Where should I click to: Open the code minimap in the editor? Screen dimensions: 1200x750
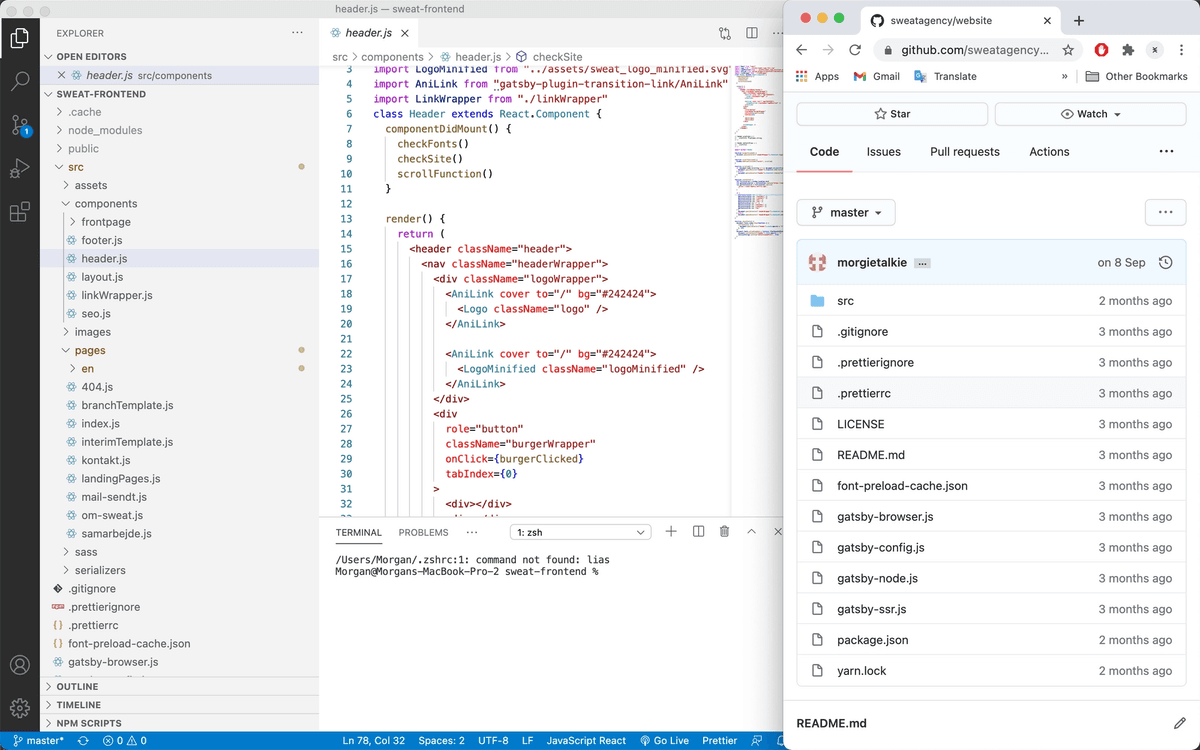click(x=757, y=150)
